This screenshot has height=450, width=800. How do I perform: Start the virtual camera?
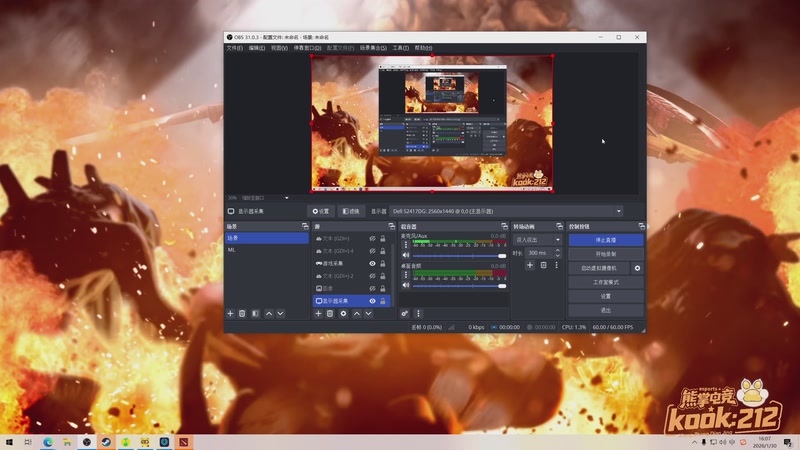(x=599, y=268)
